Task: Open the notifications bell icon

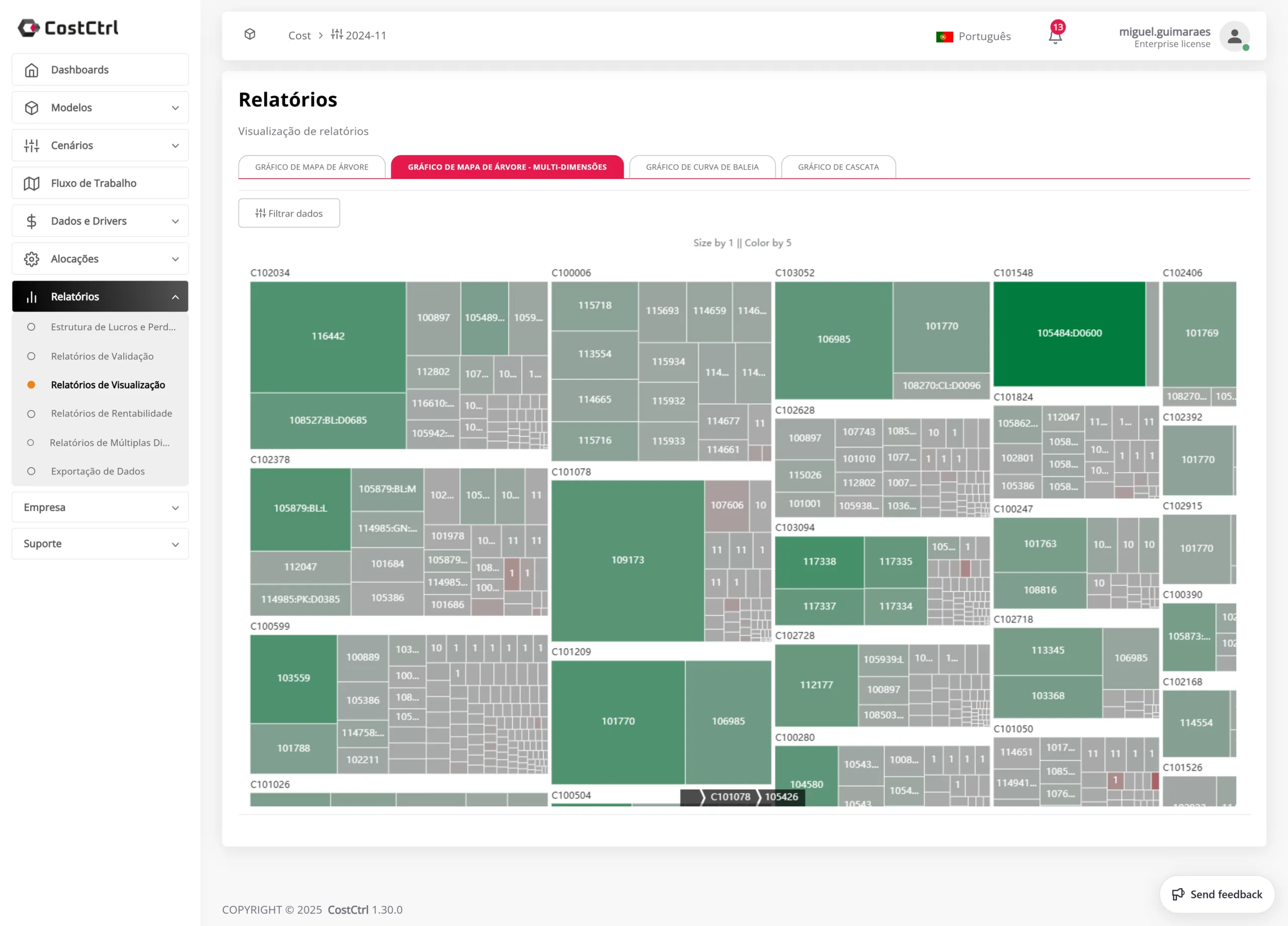Action: 1055,35
